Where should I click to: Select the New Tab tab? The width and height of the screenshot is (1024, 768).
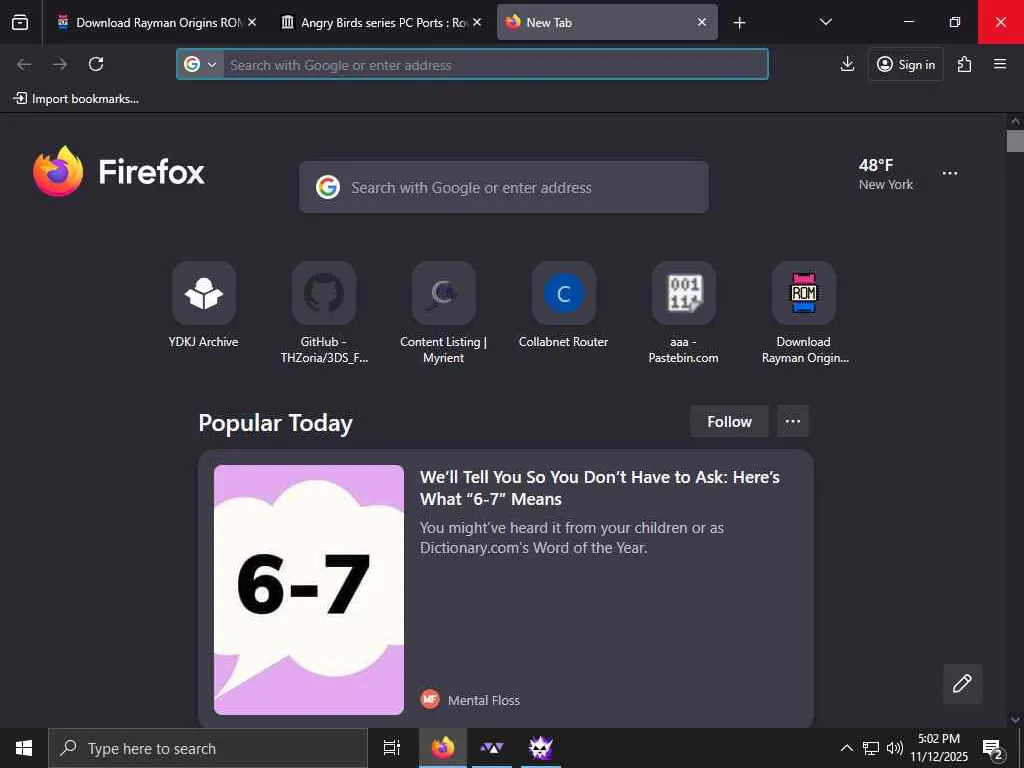point(607,22)
